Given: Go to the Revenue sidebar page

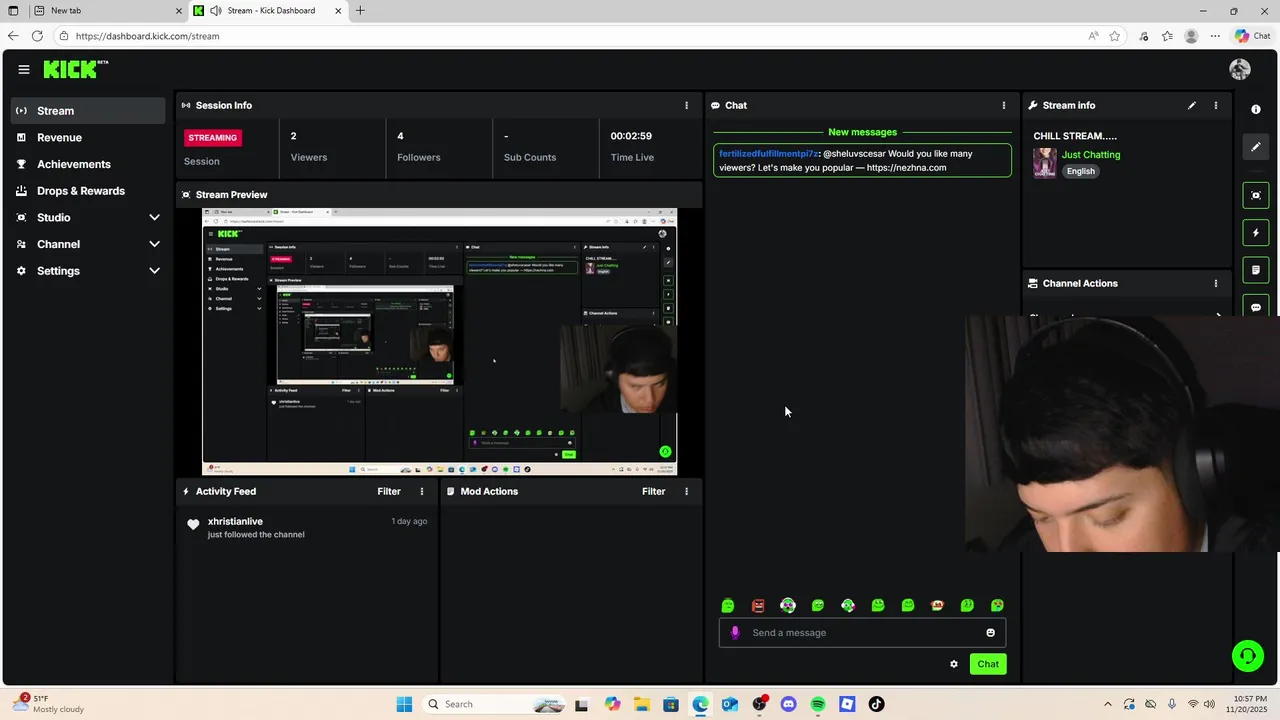Looking at the screenshot, I should point(88,137).
